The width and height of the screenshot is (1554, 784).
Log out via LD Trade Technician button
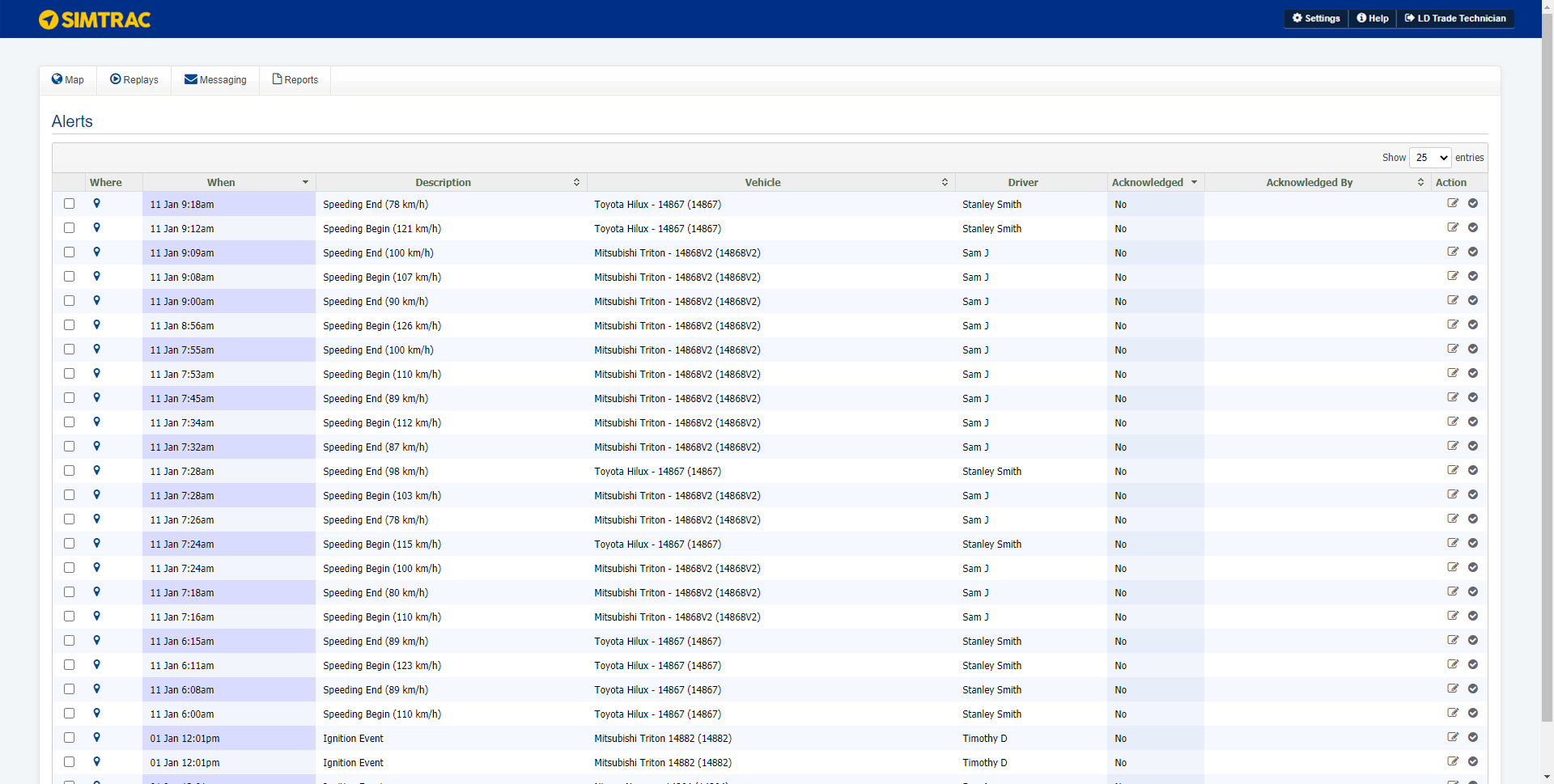1455,19
